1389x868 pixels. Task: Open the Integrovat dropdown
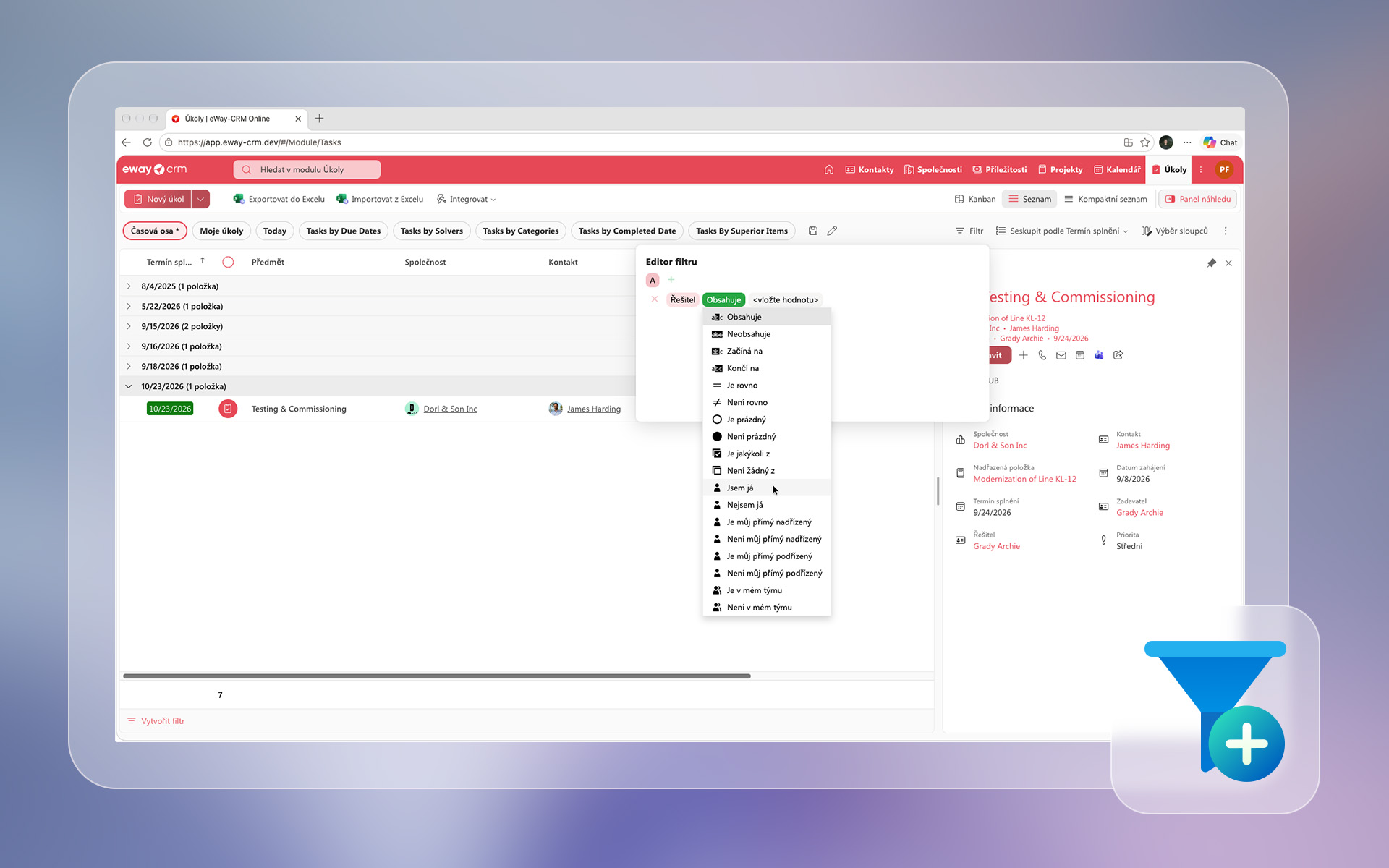coord(466,199)
